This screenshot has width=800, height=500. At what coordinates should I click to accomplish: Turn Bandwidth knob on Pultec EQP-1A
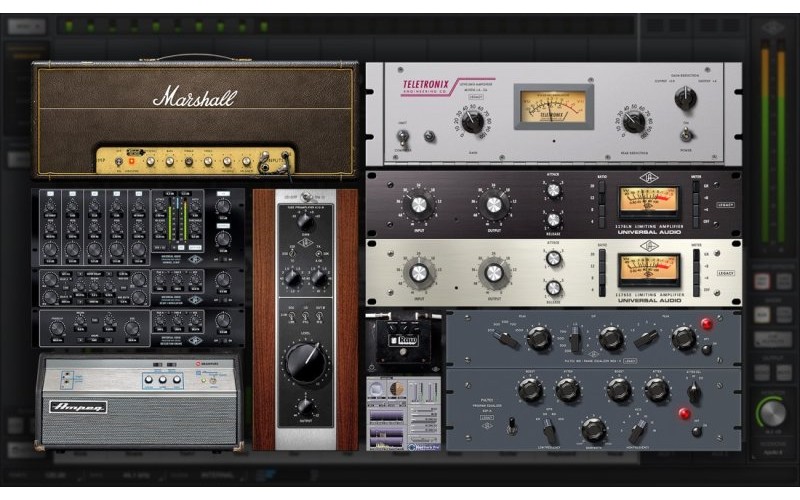[593, 430]
